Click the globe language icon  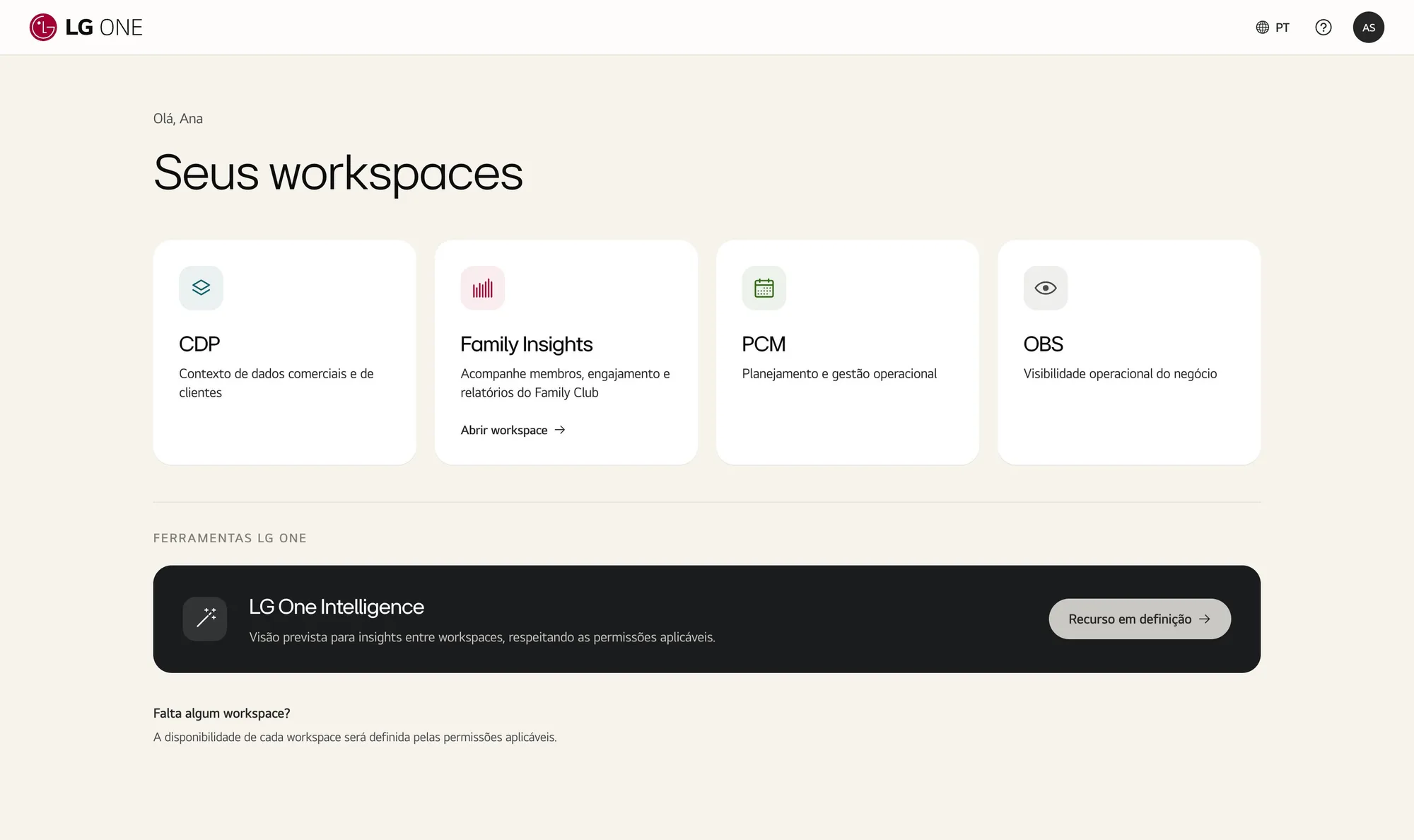pos(1262,28)
